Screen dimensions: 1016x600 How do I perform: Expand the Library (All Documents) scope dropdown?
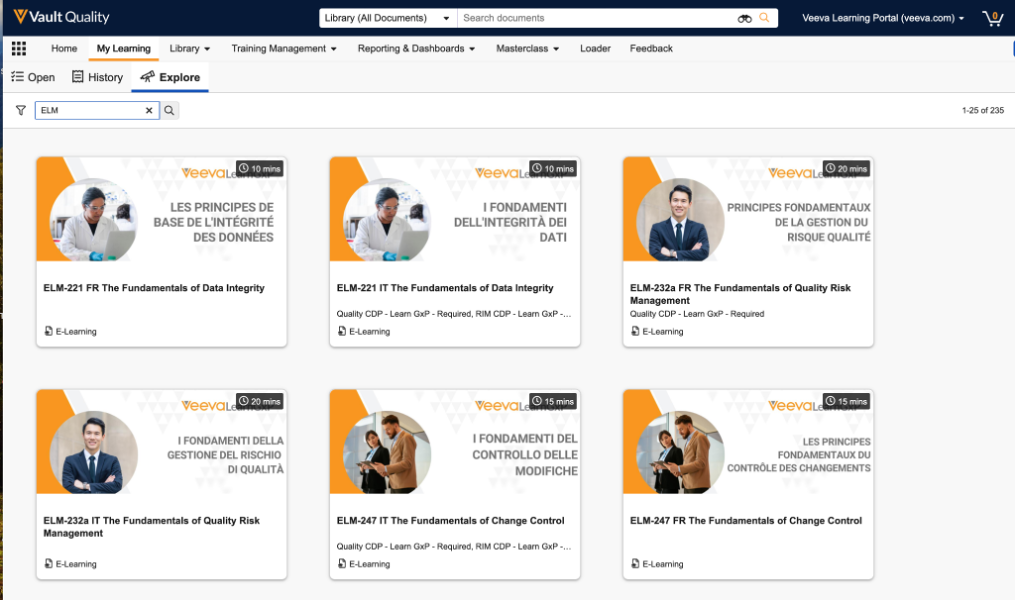point(388,18)
